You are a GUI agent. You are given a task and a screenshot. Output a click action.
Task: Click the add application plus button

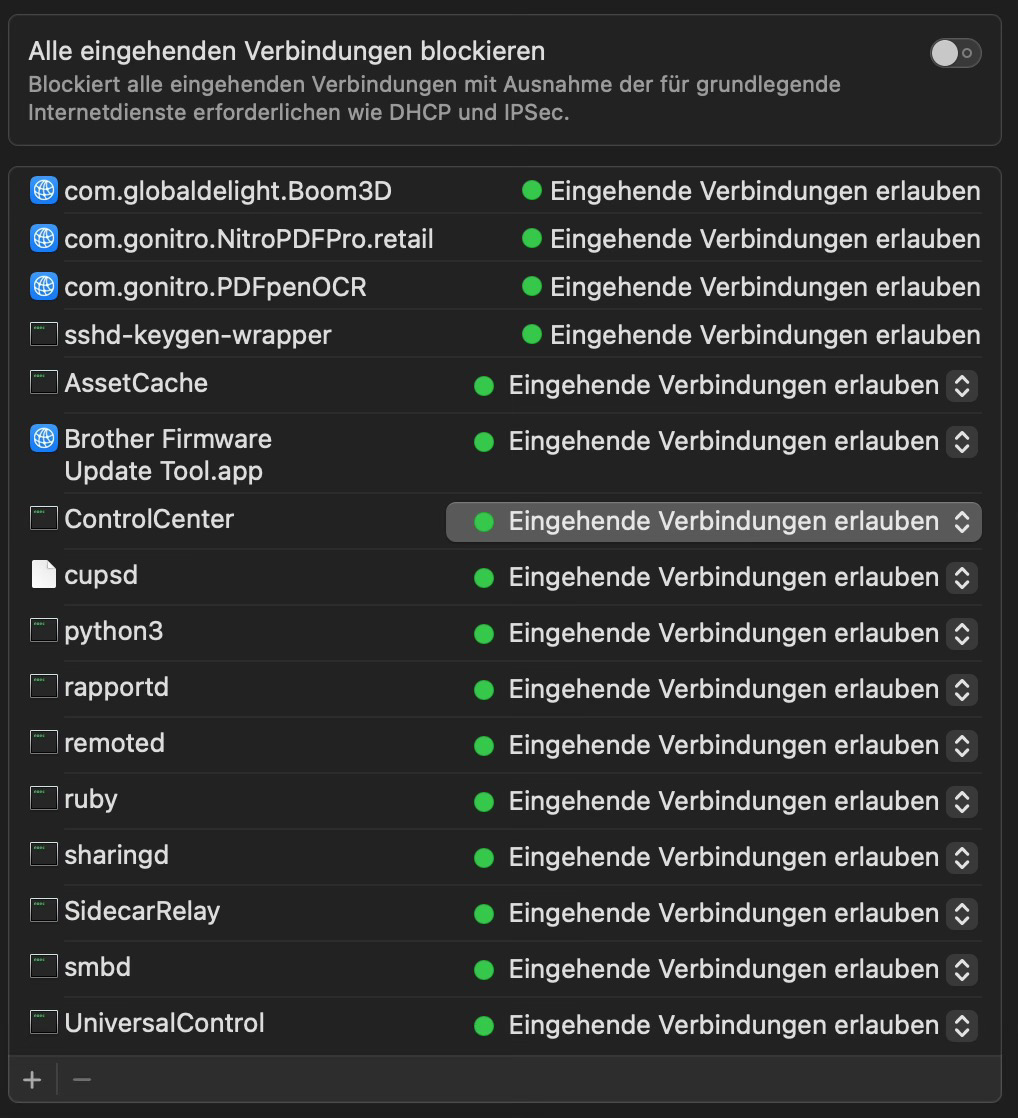click(32, 1080)
